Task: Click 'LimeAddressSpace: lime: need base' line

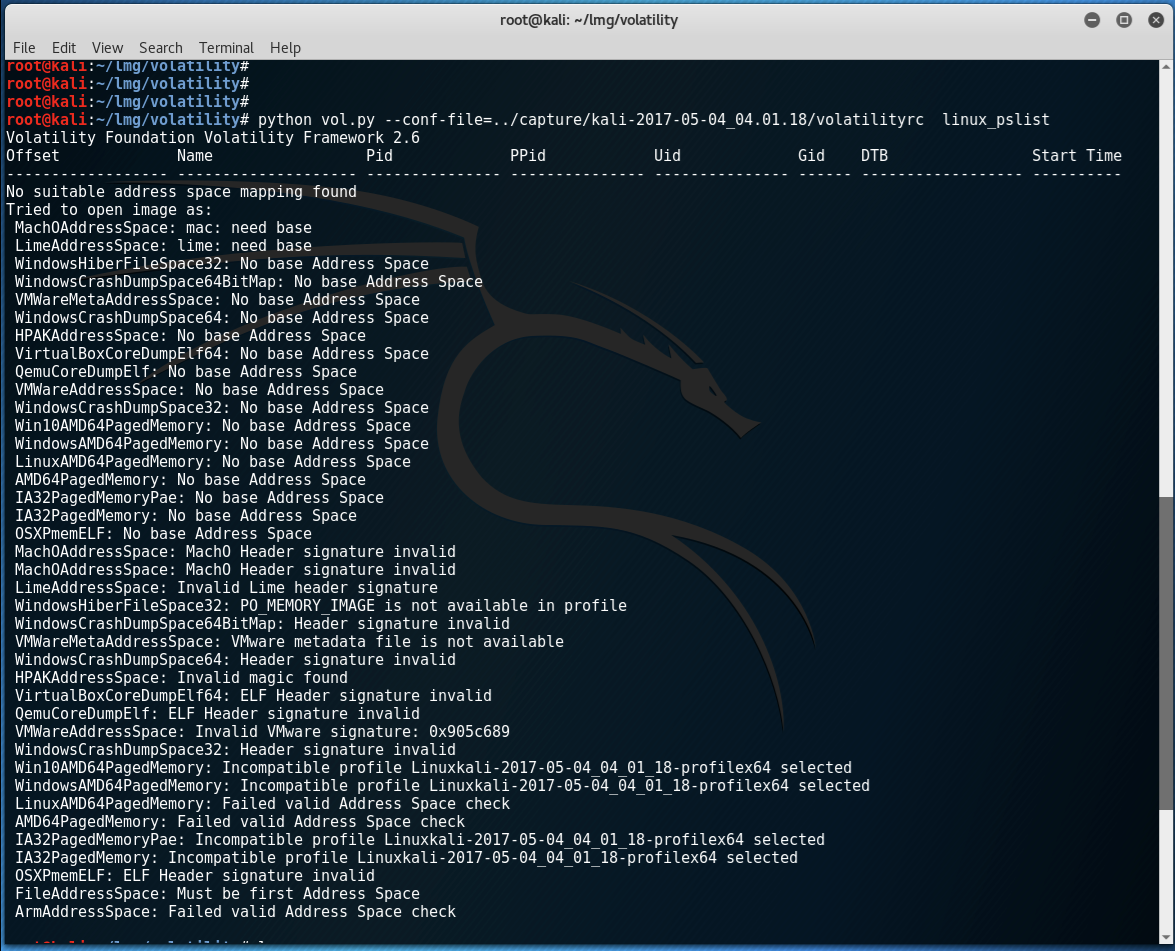Action: pos(163,246)
